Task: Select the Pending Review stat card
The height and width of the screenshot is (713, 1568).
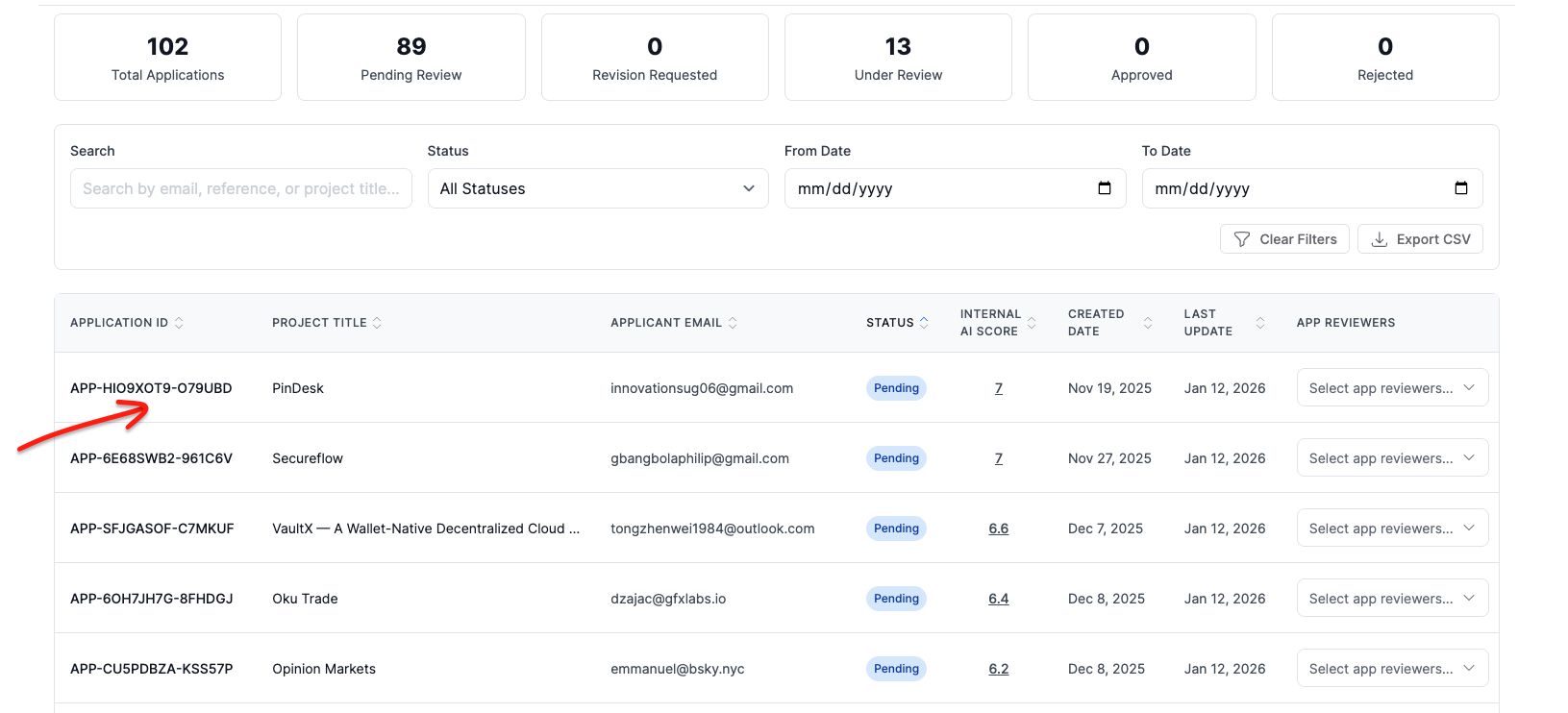Action: (x=411, y=58)
